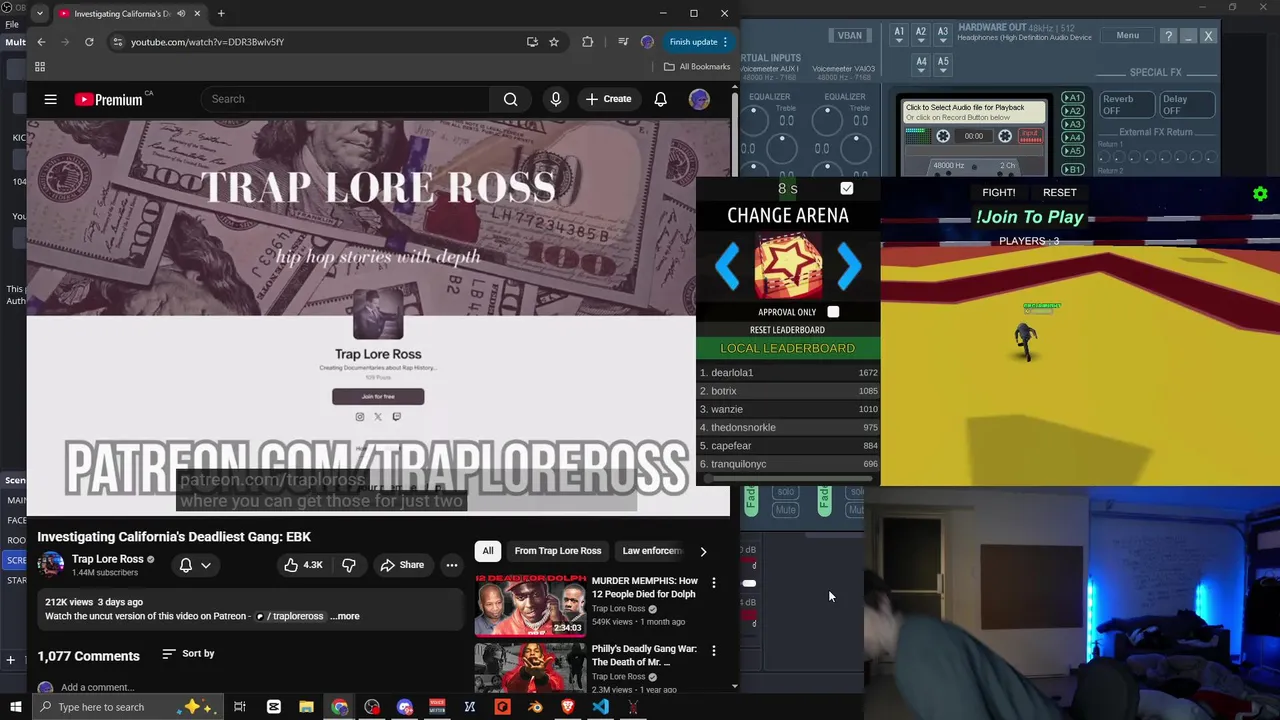
Task: Select previous arena with left arrow
Action: click(727, 266)
